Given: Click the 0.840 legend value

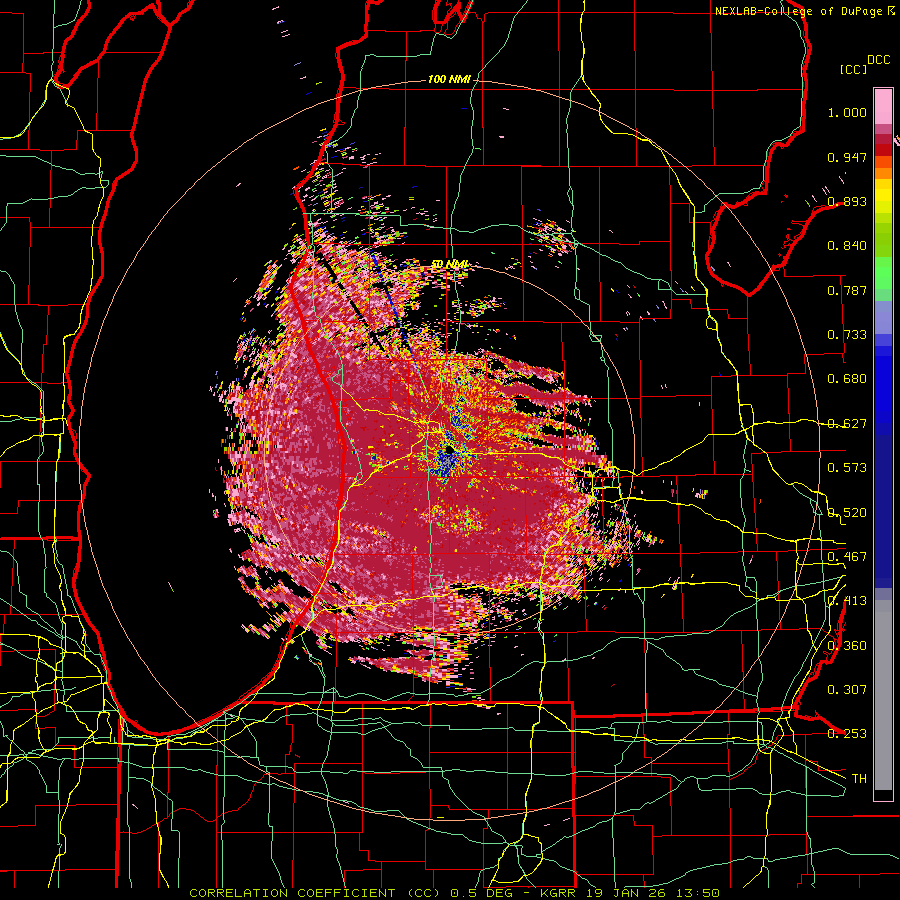Looking at the screenshot, I should pyautogui.click(x=847, y=246).
